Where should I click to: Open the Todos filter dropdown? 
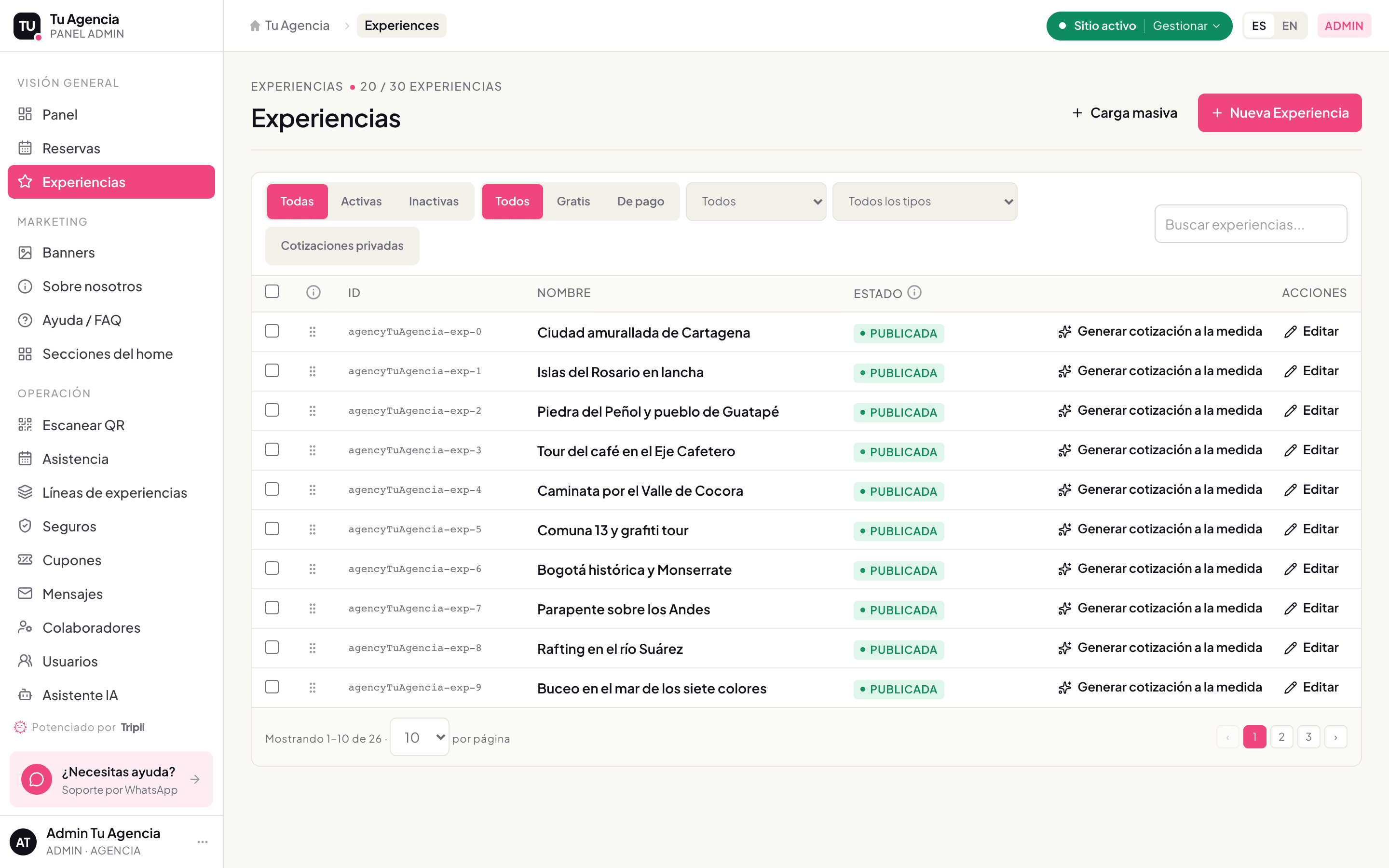756,202
